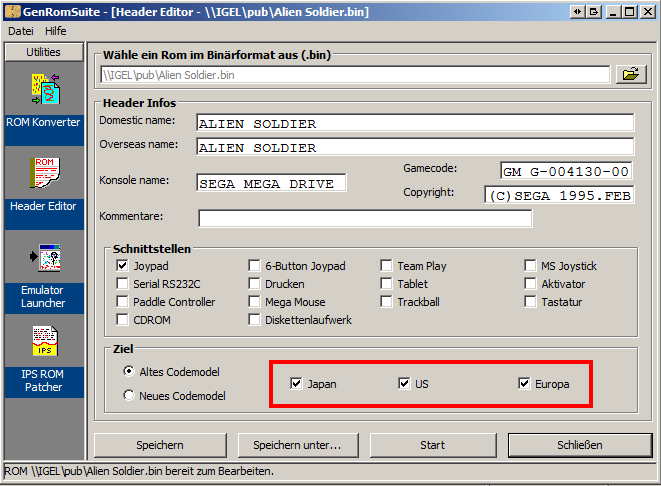Click status bar text 'bereit zum Bearbeiten'
The width and height of the screenshot is (661, 486).
[219, 471]
